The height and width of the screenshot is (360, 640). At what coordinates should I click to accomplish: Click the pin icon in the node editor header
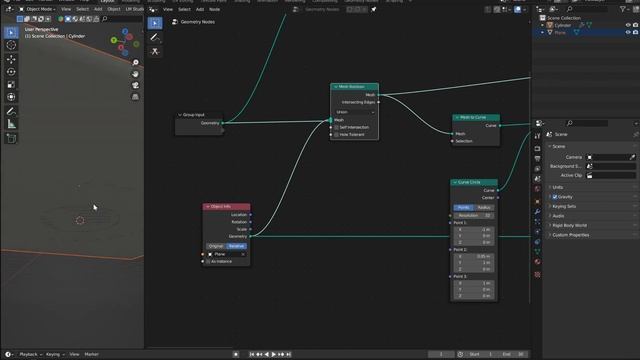(373, 9)
